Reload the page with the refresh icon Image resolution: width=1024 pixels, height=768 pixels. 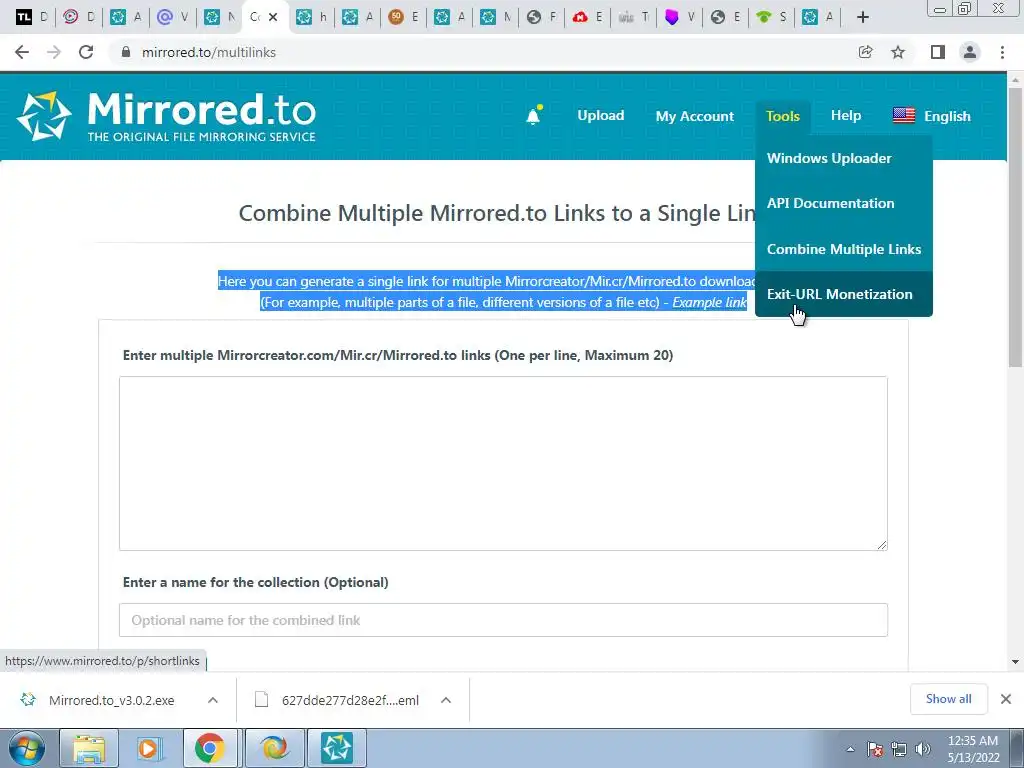pos(86,52)
